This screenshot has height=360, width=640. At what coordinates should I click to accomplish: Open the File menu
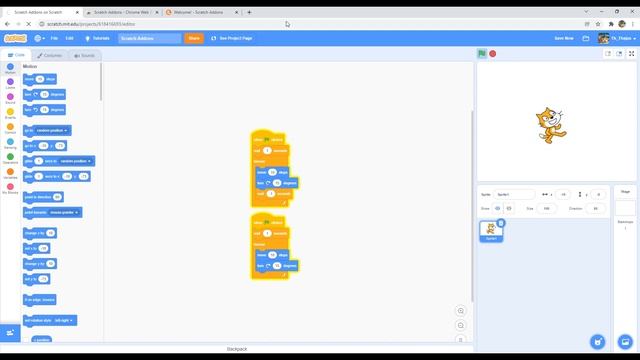pos(54,38)
